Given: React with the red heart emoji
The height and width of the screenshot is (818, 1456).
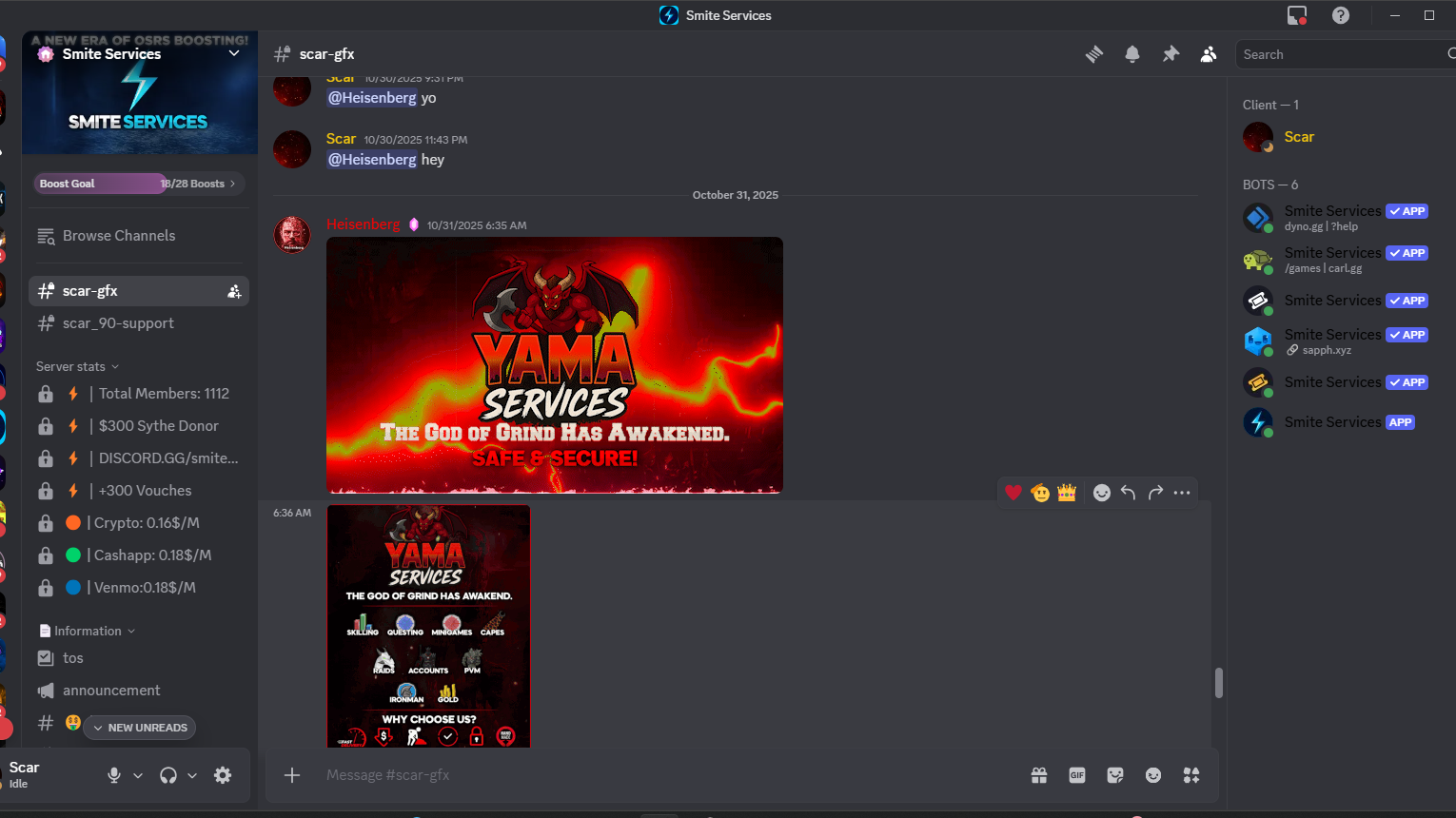Looking at the screenshot, I should (1013, 492).
